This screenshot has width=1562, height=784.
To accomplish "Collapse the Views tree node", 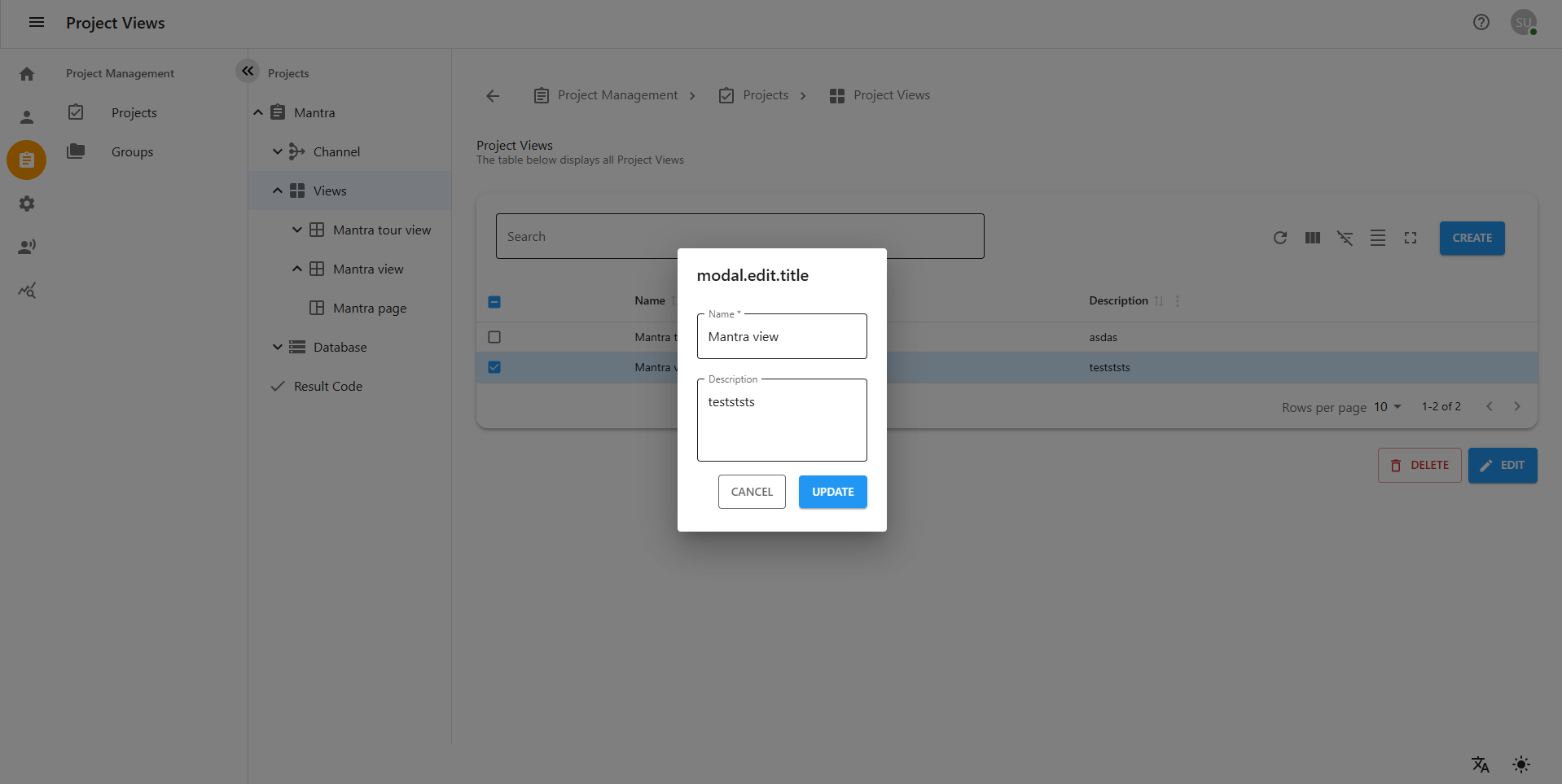I will [278, 191].
